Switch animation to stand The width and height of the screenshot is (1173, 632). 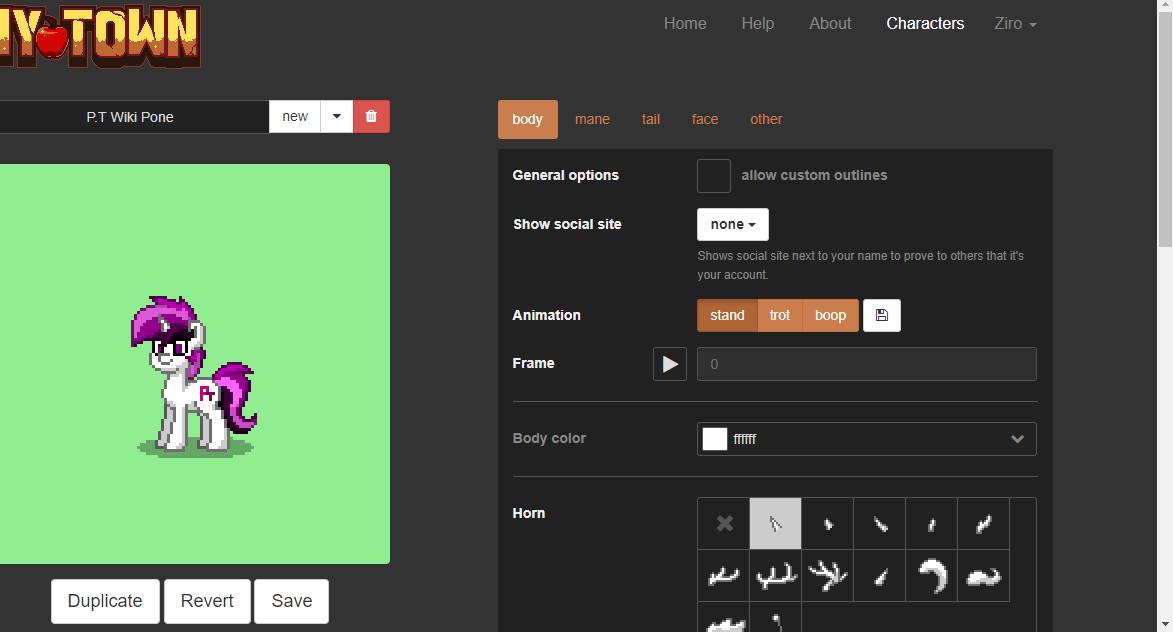[727, 316]
